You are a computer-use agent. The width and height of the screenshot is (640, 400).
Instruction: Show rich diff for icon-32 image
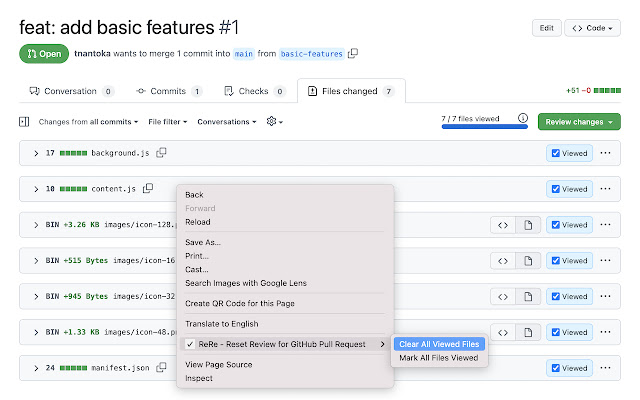click(528, 297)
